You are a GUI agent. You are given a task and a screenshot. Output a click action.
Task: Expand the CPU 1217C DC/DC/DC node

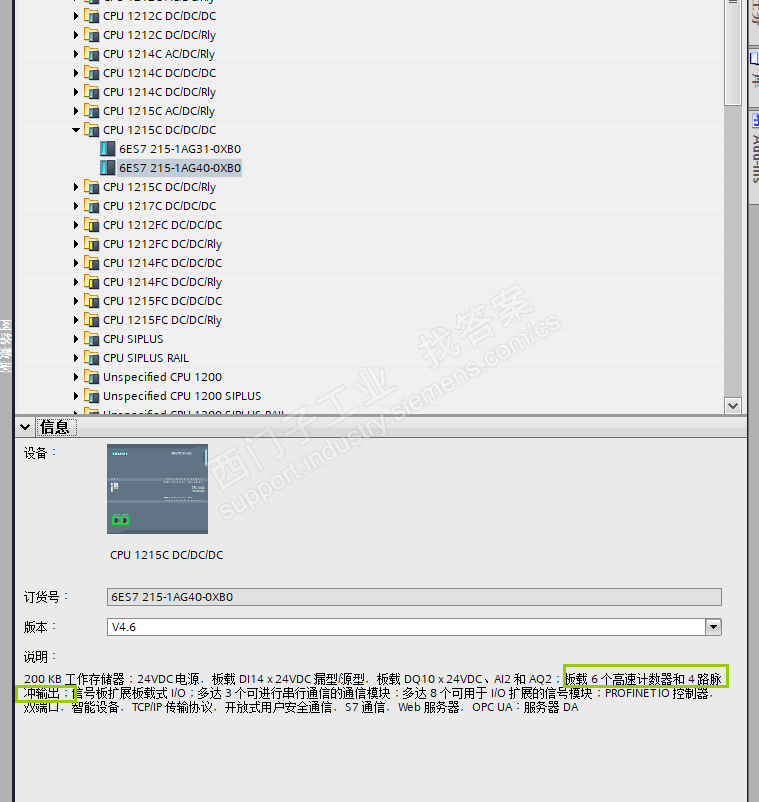coord(76,206)
